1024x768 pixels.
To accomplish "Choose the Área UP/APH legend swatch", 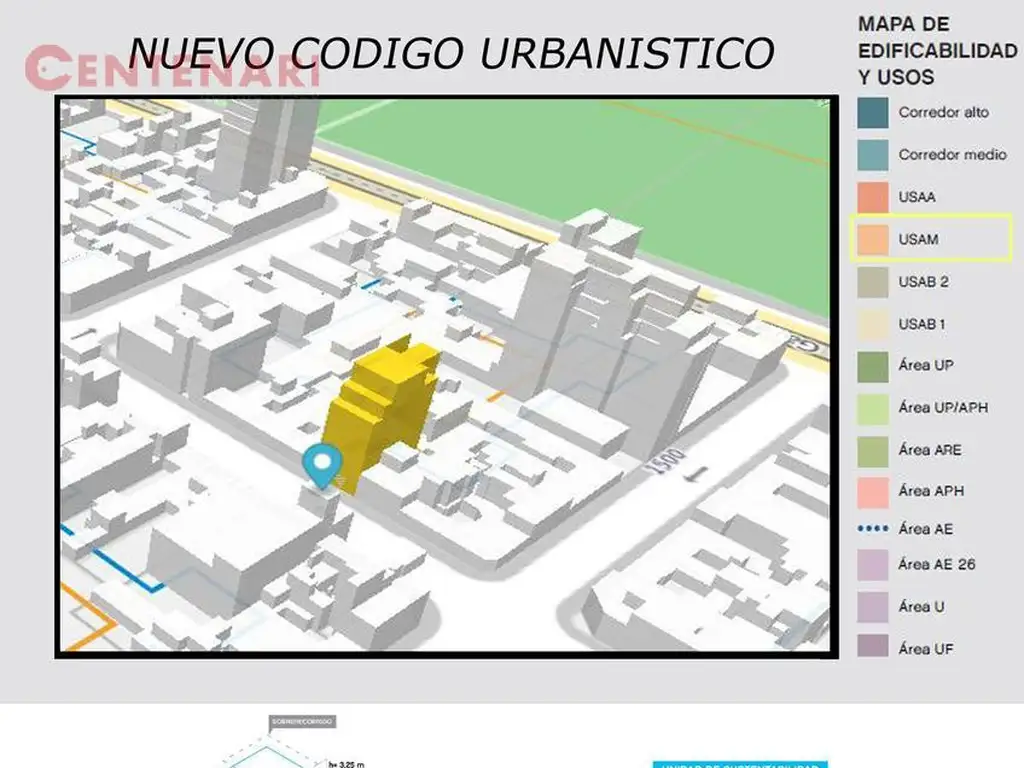I will [873, 408].
